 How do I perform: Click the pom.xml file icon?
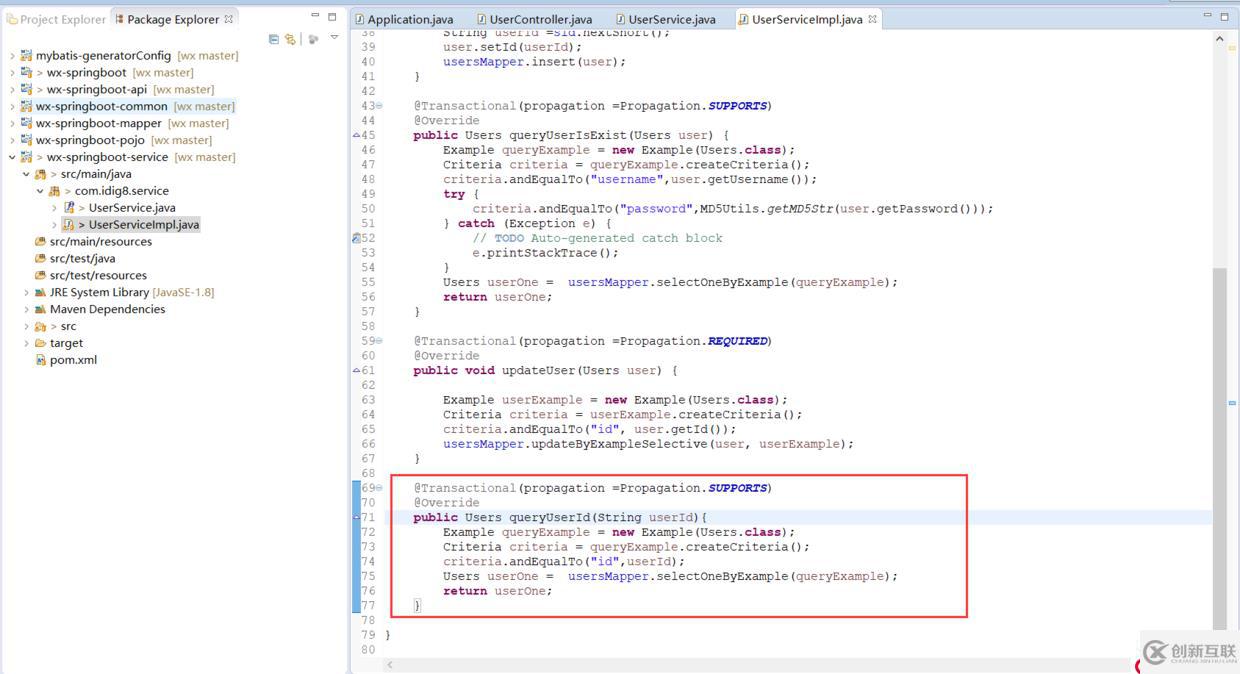click(41, 360)
